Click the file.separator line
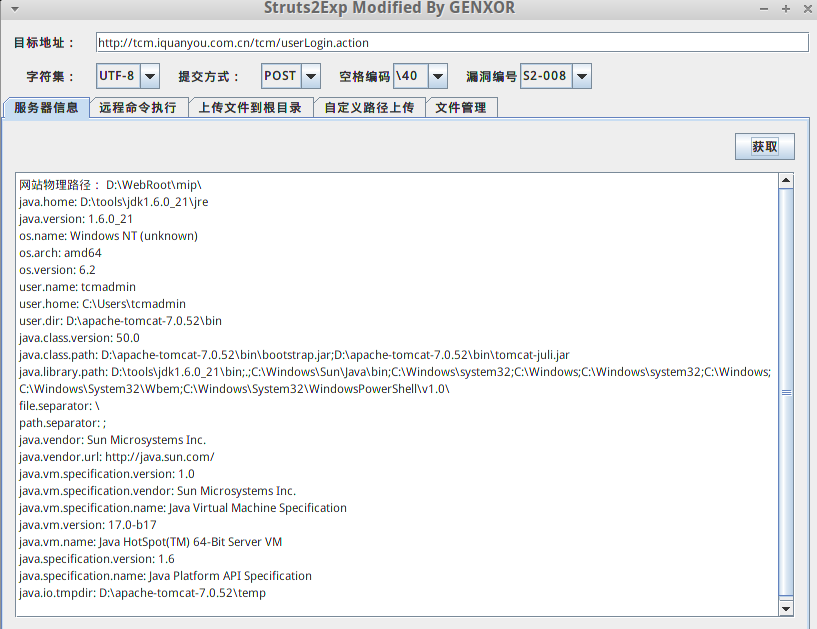 tap(59, 406)
